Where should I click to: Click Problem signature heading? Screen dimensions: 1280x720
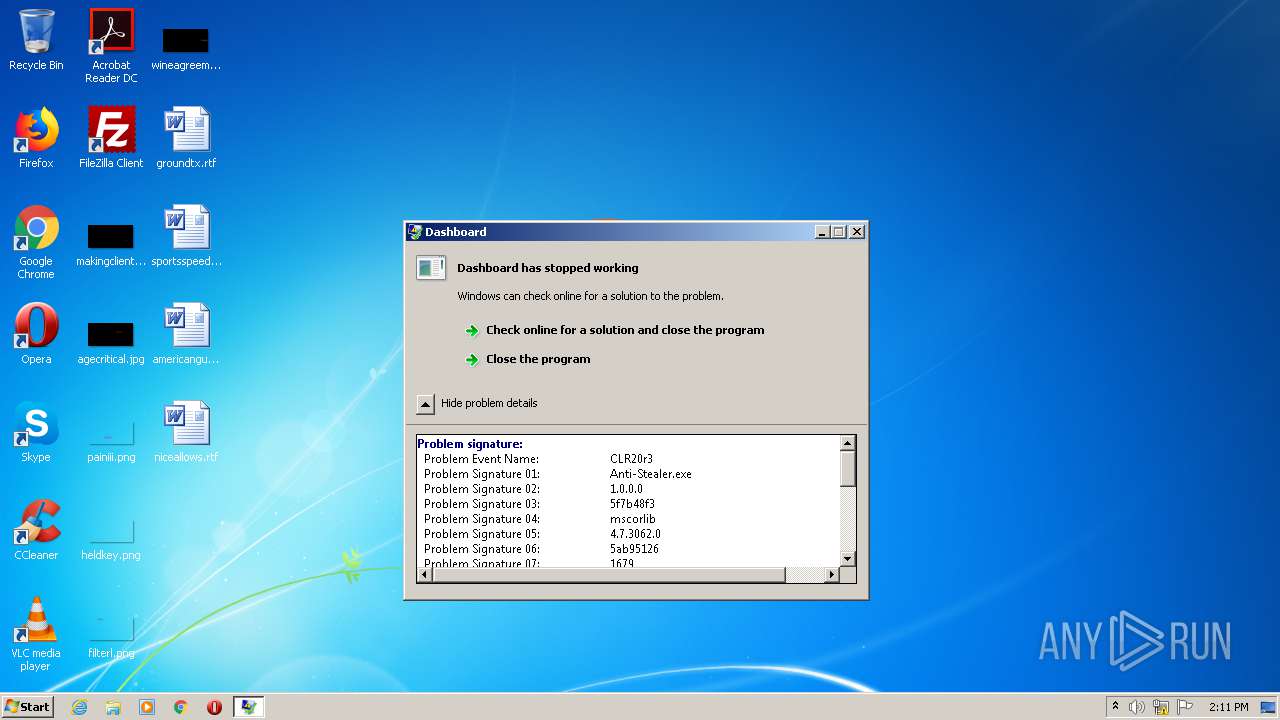click(470, 444)
